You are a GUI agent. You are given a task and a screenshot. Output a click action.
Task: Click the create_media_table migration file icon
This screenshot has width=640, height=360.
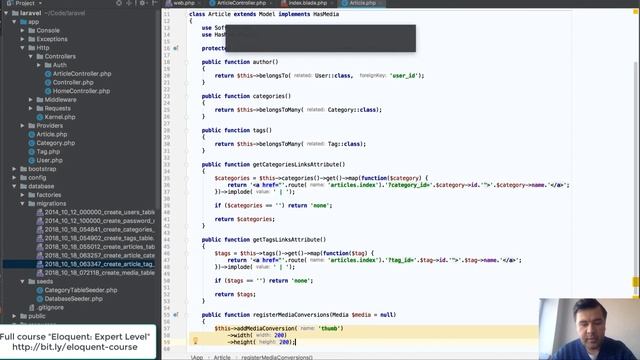point(40,273)
